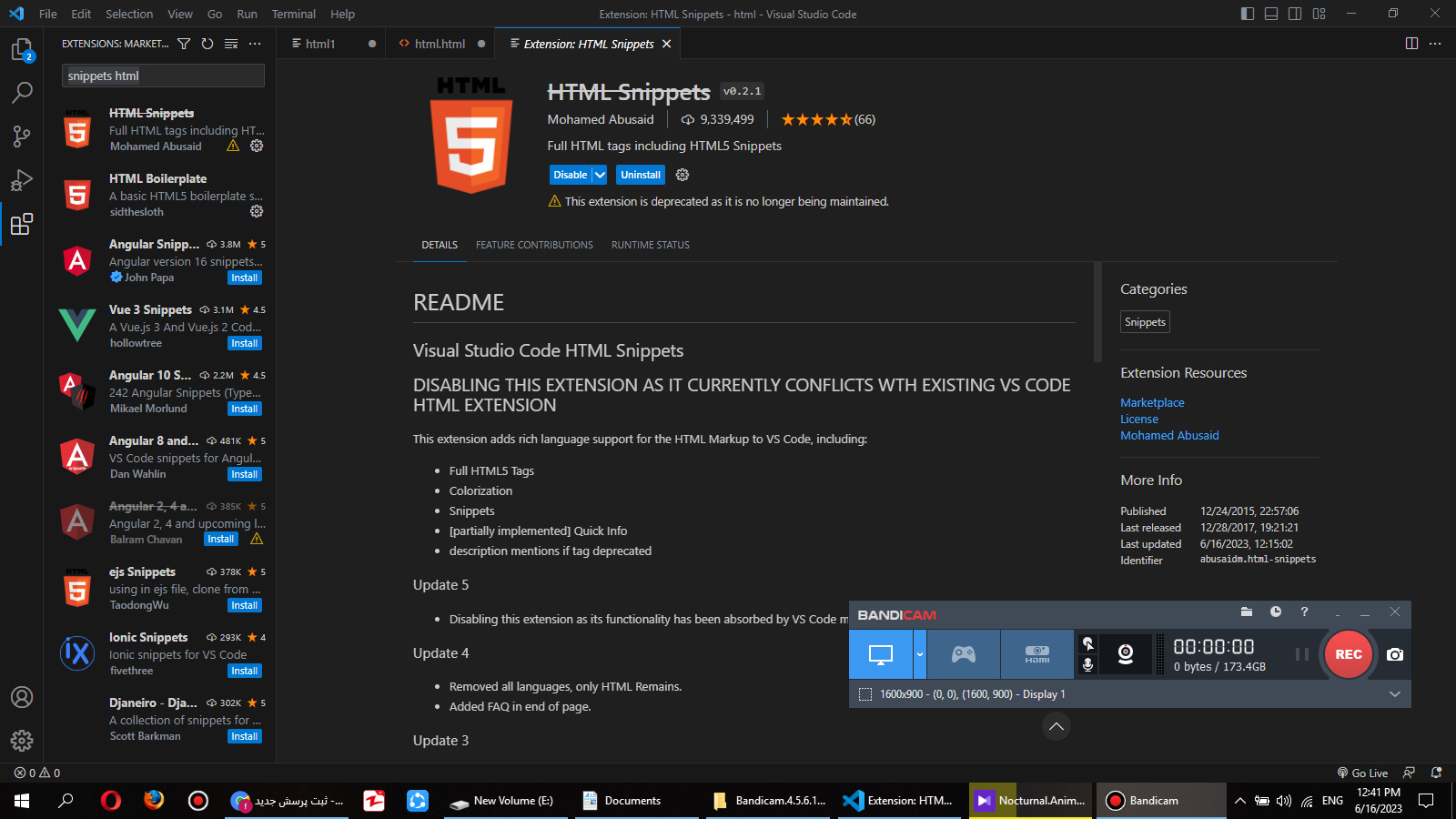This screenshot has width=1456, height=819.
Task: Open the Search view in activity bar
Action: 22,92
